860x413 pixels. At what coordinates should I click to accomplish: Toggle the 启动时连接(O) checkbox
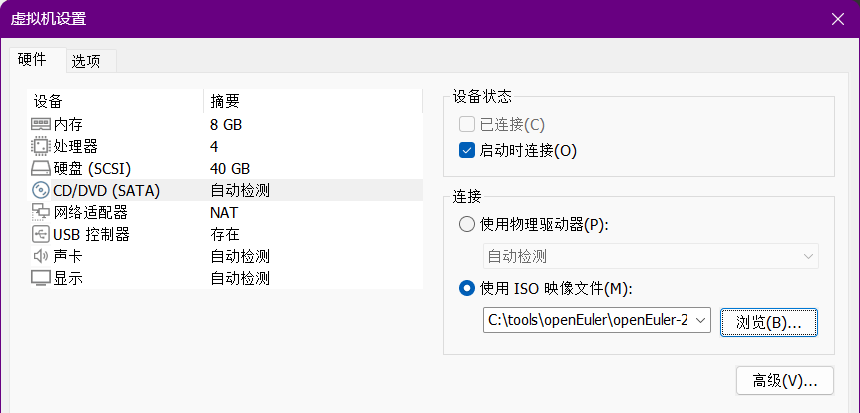click(x=466, y=151)
